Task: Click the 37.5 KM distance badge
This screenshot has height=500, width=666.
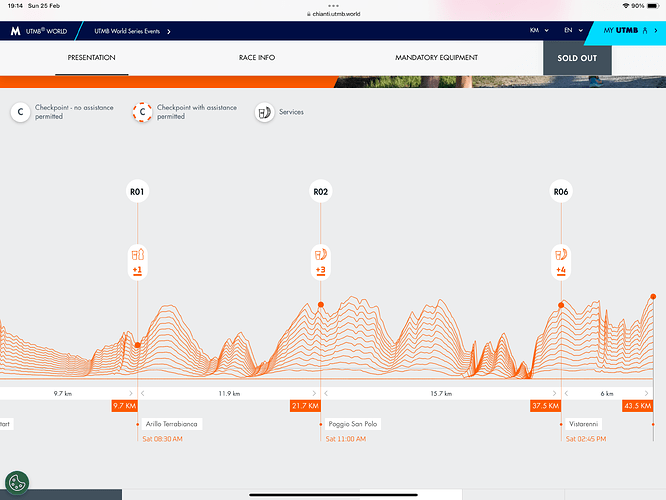Action: 546,406
